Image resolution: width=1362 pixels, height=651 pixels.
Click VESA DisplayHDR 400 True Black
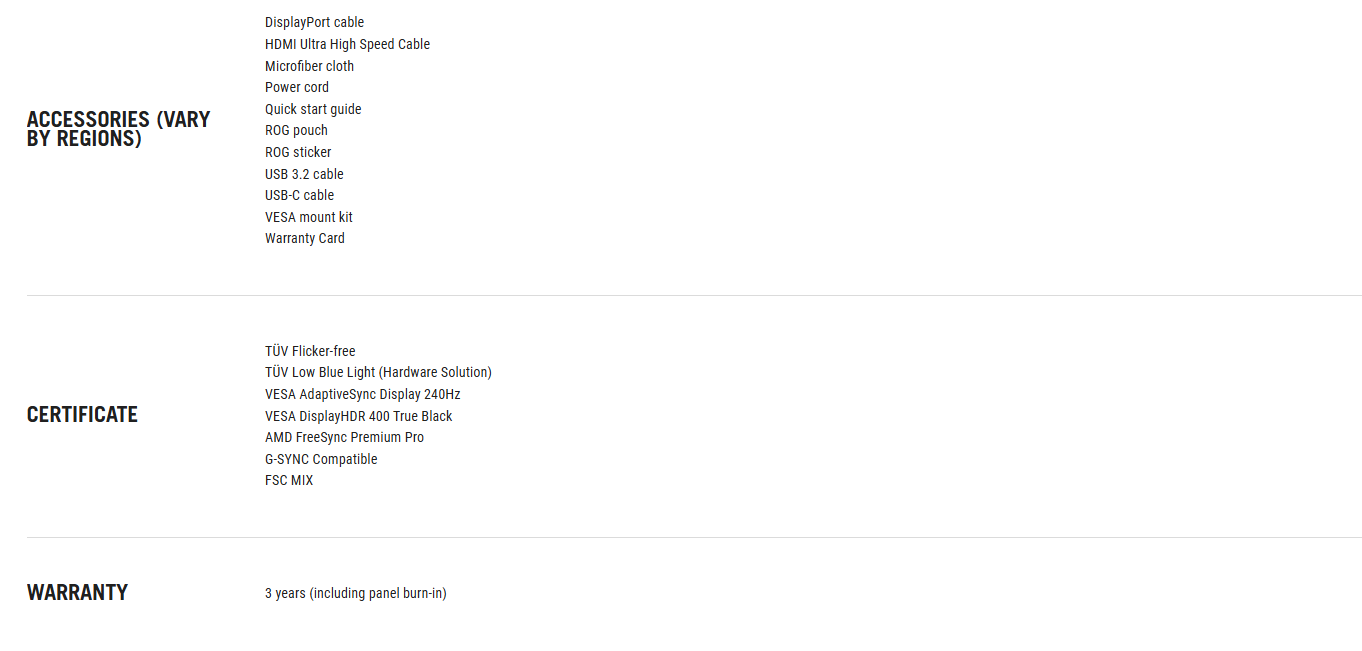358,416
